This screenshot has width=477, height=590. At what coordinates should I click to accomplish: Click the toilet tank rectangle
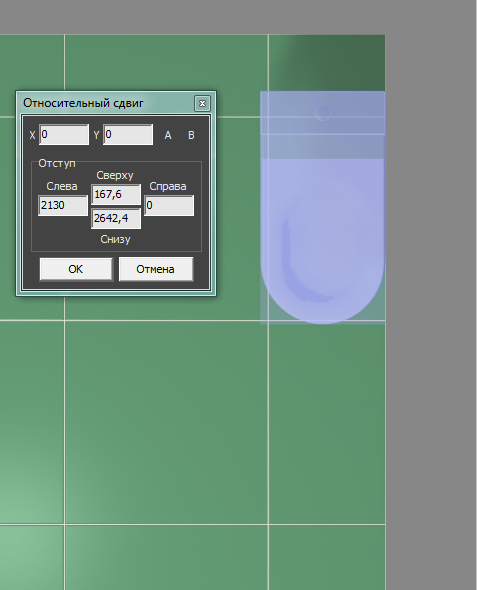(x=322, y=112)
